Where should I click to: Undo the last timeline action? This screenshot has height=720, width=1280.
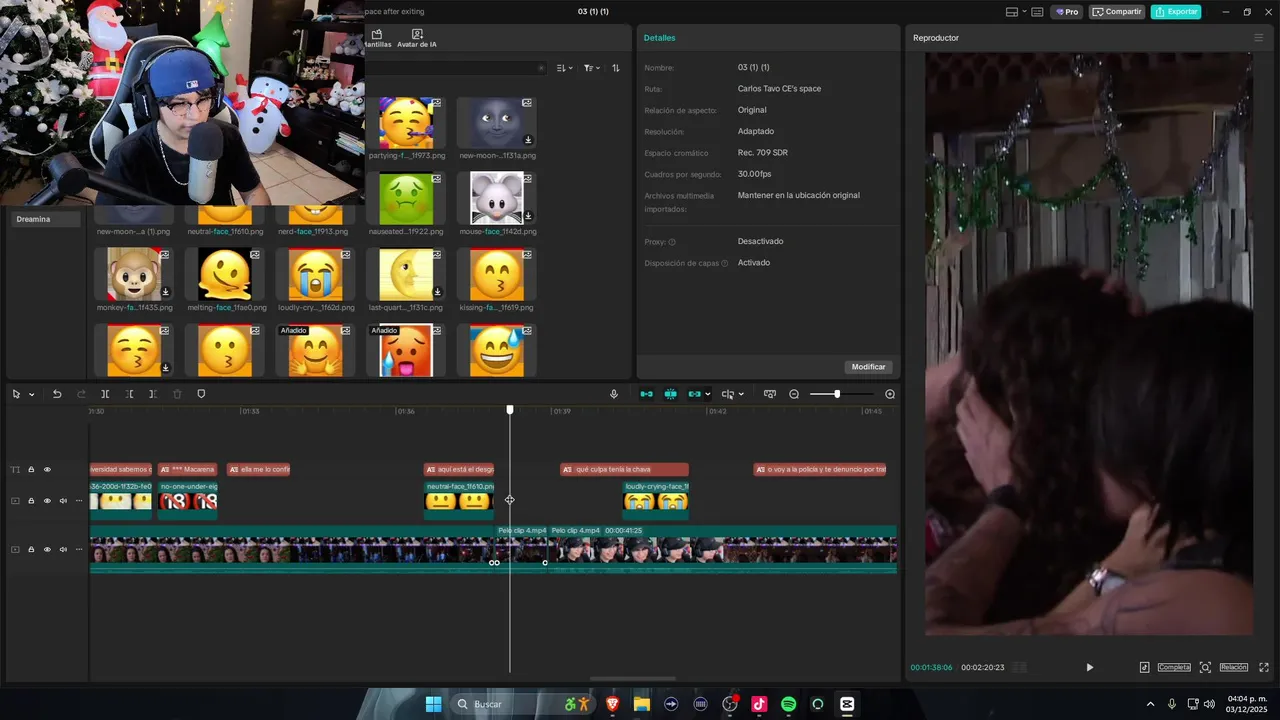coord(57,394)
